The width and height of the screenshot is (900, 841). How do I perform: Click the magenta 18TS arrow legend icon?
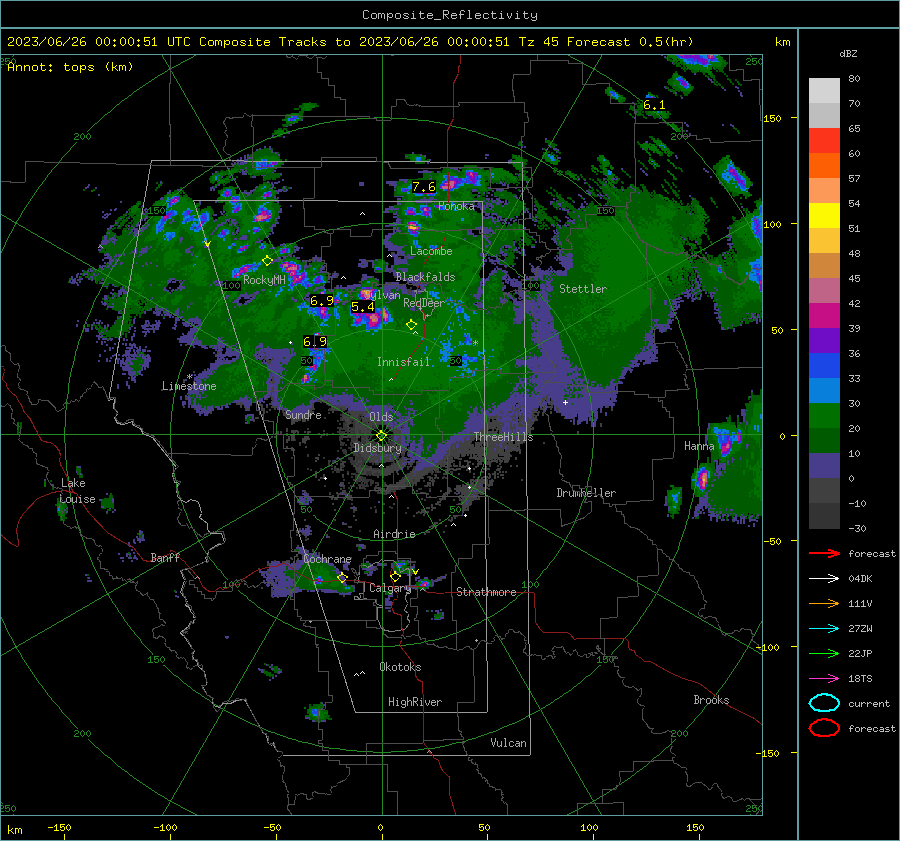tap(824, 679)
